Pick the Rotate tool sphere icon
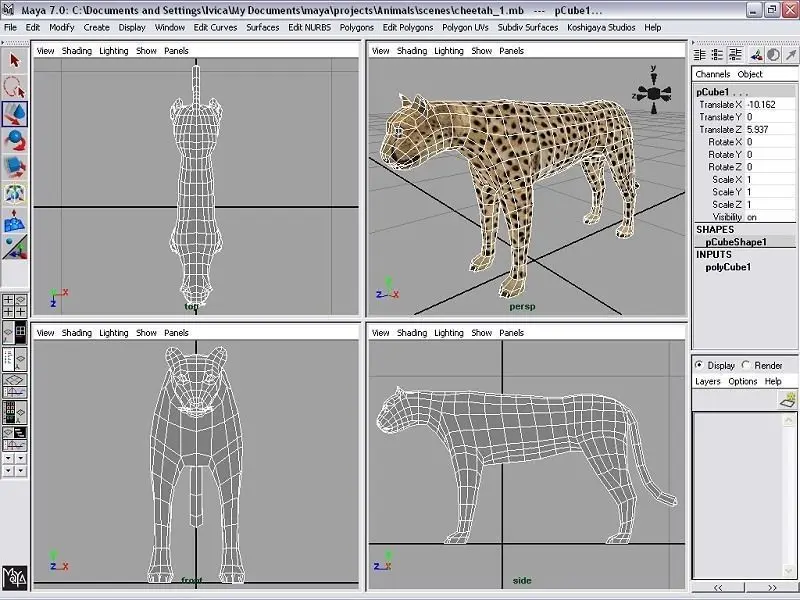Image resolution: width=800 pixels, height=600 pixels. [x=14, y=140]
